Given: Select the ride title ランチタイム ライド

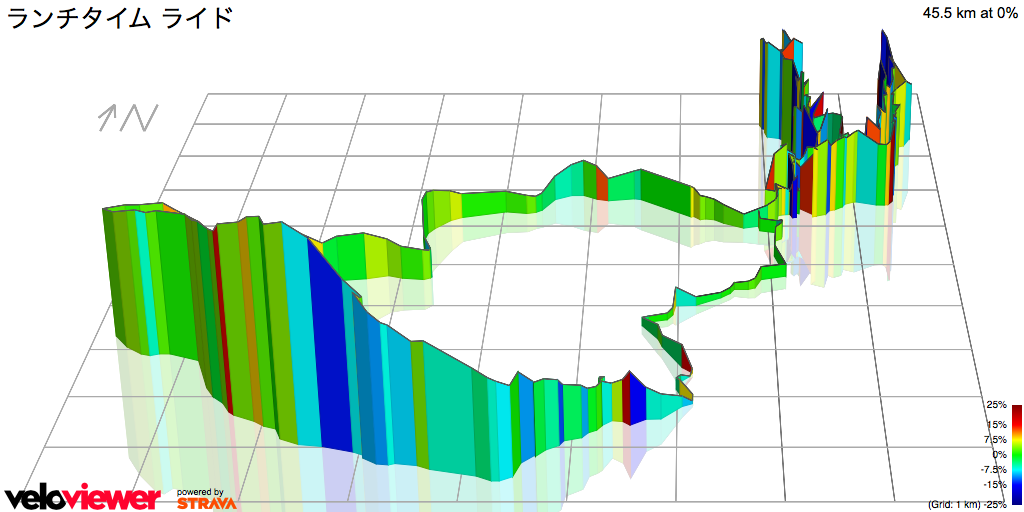Looking at the screenshot, I should point(122,17).
